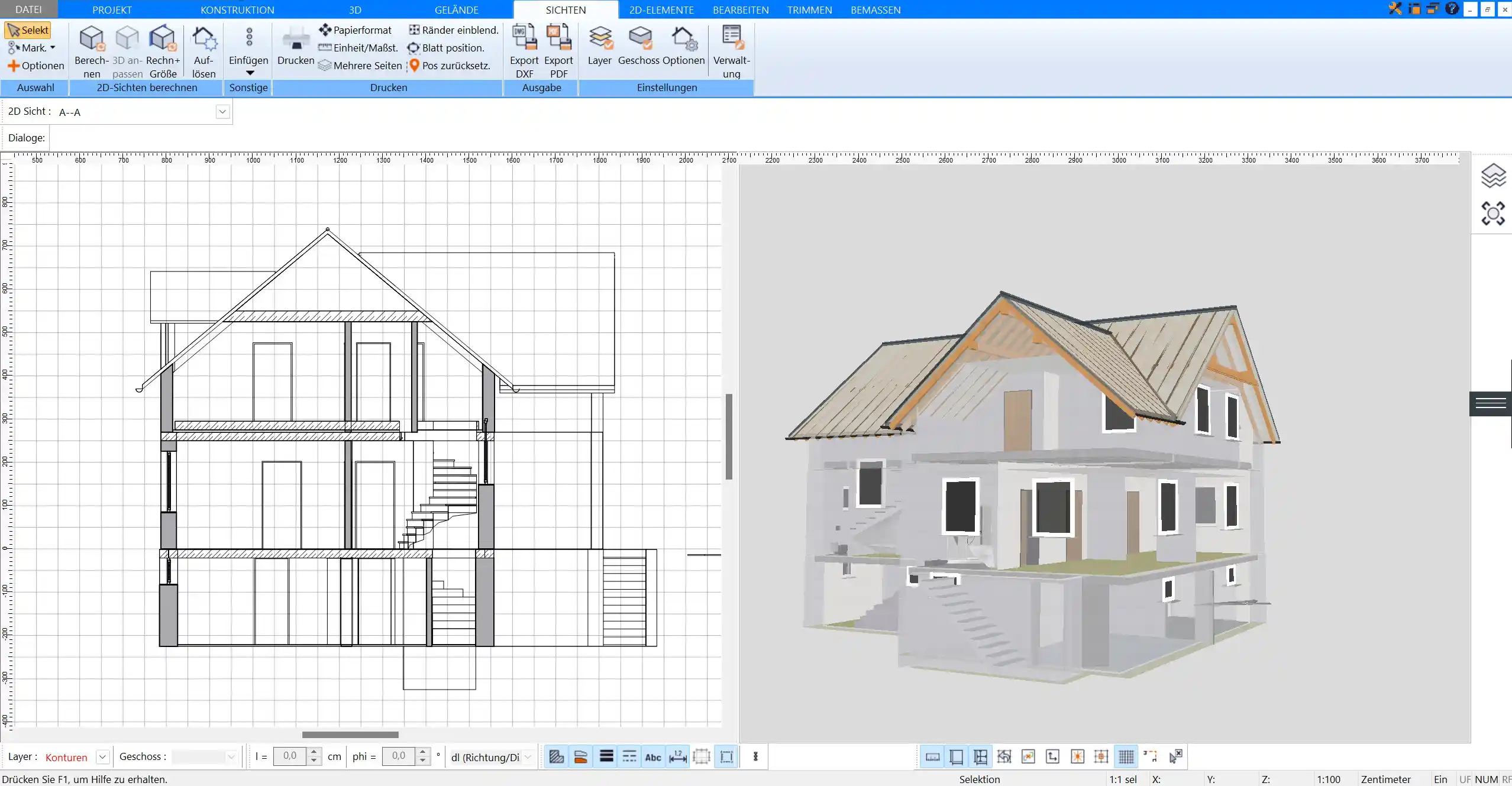Click the 1:100 scale in status bar
Viewport: 1512px width, 786px height.
1328,779
